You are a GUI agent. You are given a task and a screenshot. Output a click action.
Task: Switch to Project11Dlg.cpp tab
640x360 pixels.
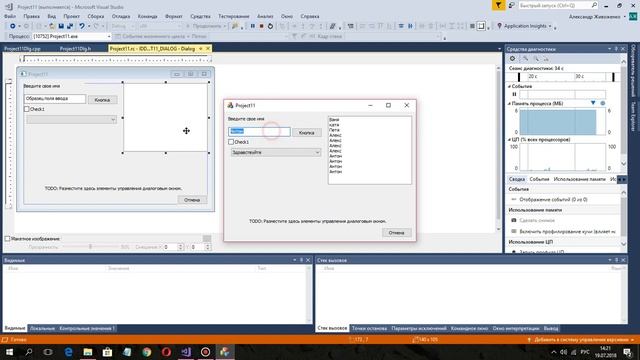click(22, 49)
